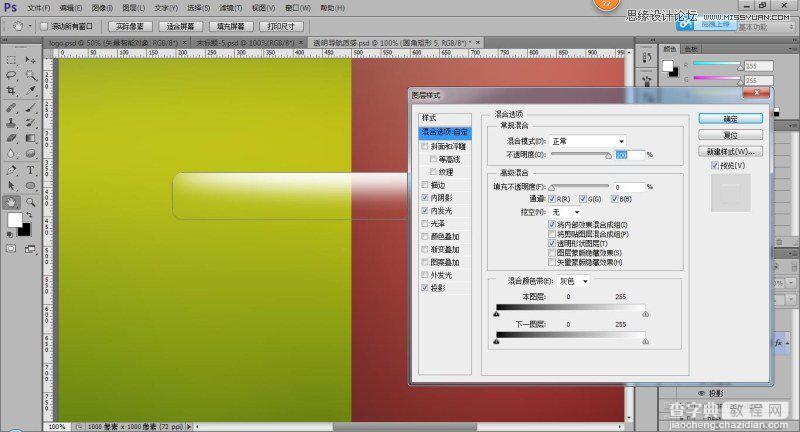
Task: Open the 文件(F) menu
Action: click(x=39, y=8)
